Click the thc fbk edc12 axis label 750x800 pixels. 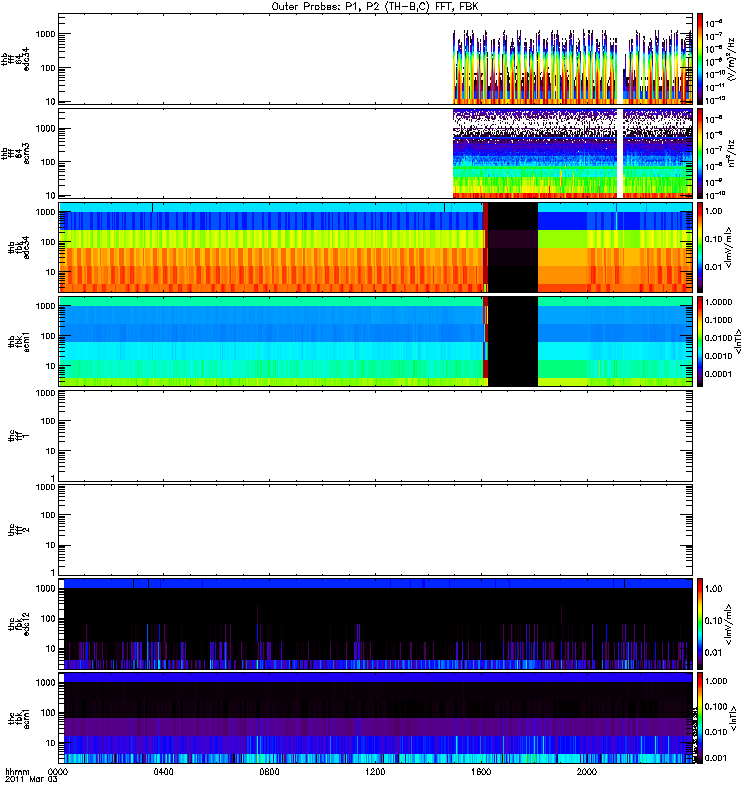[18, 623]
